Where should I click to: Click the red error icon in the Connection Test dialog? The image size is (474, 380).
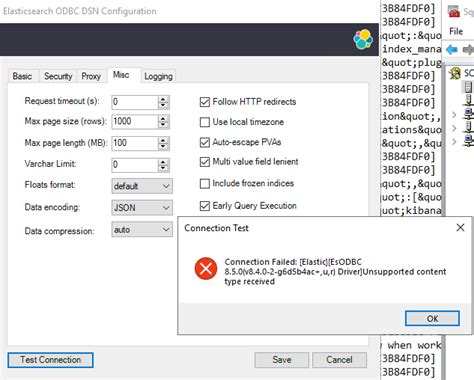206,268
